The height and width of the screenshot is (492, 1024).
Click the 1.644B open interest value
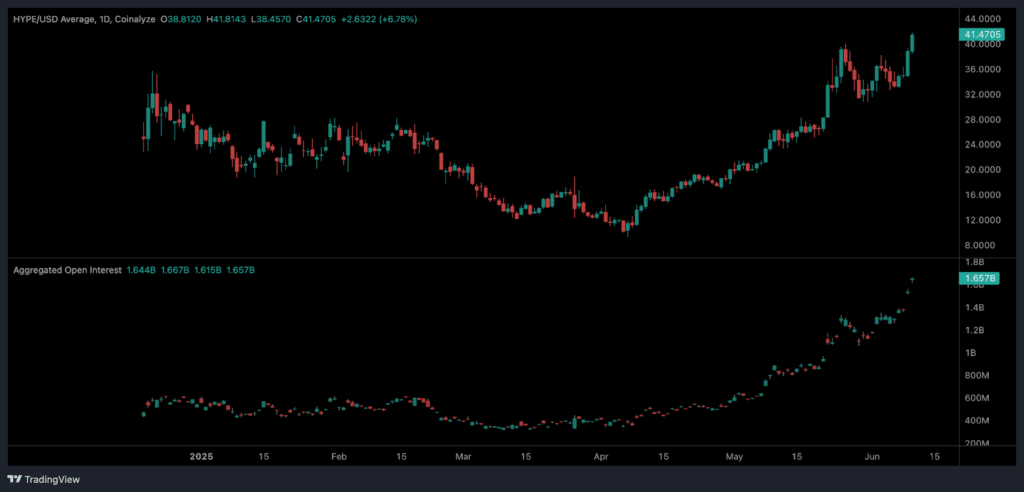[140, 269]
